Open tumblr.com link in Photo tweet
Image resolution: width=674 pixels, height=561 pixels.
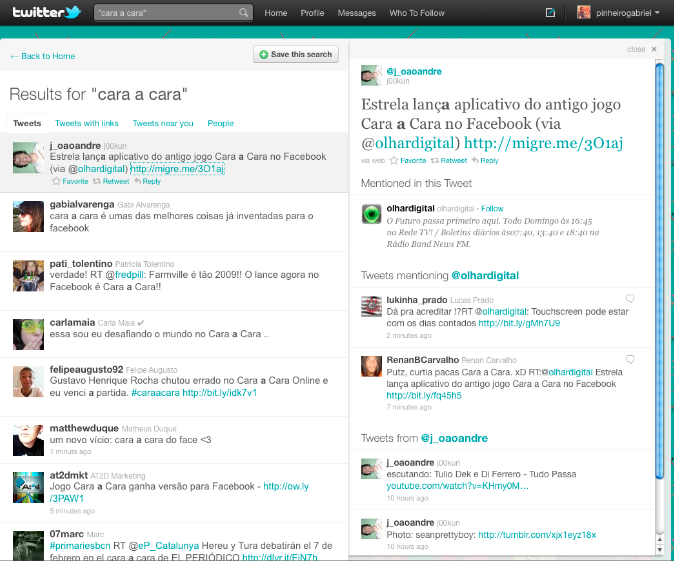pyautogui.click(x=537, y=535)
